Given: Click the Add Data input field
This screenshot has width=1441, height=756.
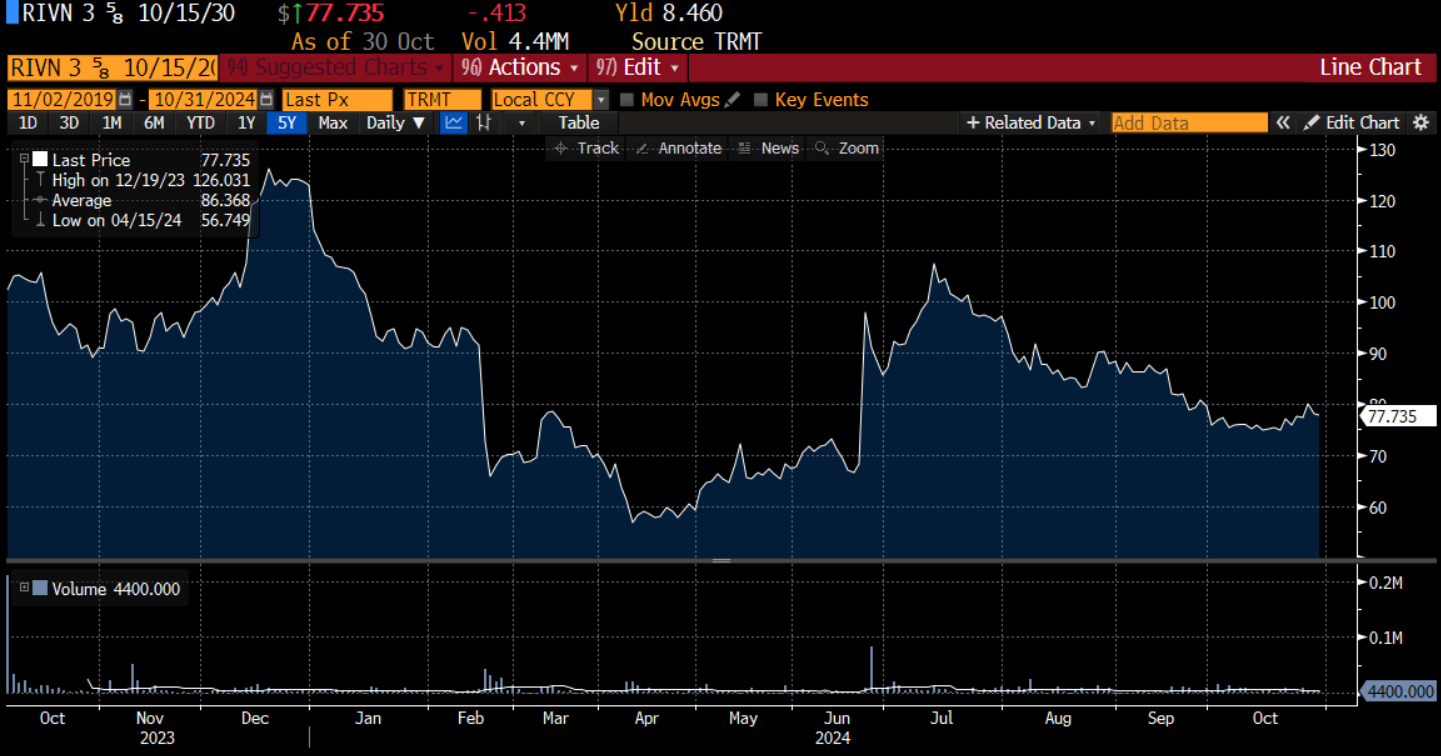Looking at the screenshot, I should coord(1188,122).
